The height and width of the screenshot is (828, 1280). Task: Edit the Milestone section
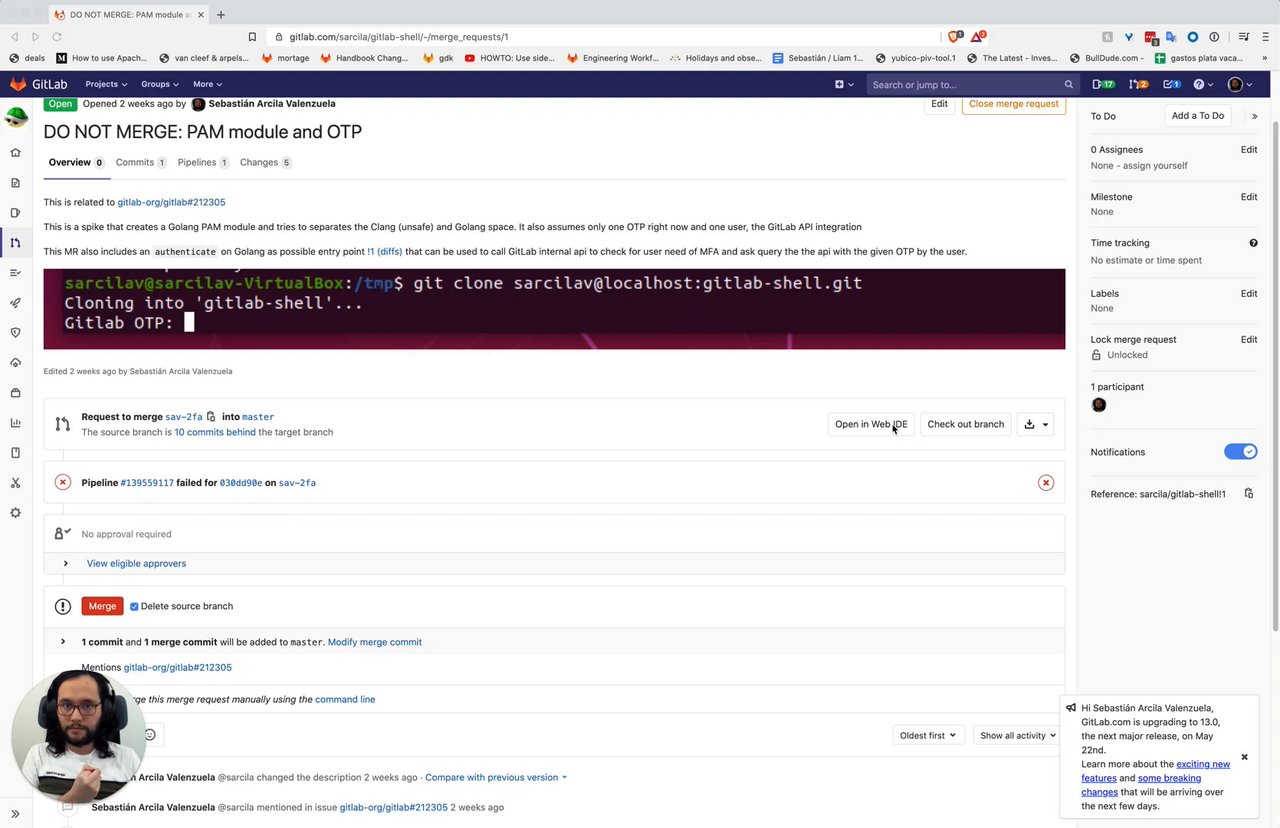[x=1249, y=197]
